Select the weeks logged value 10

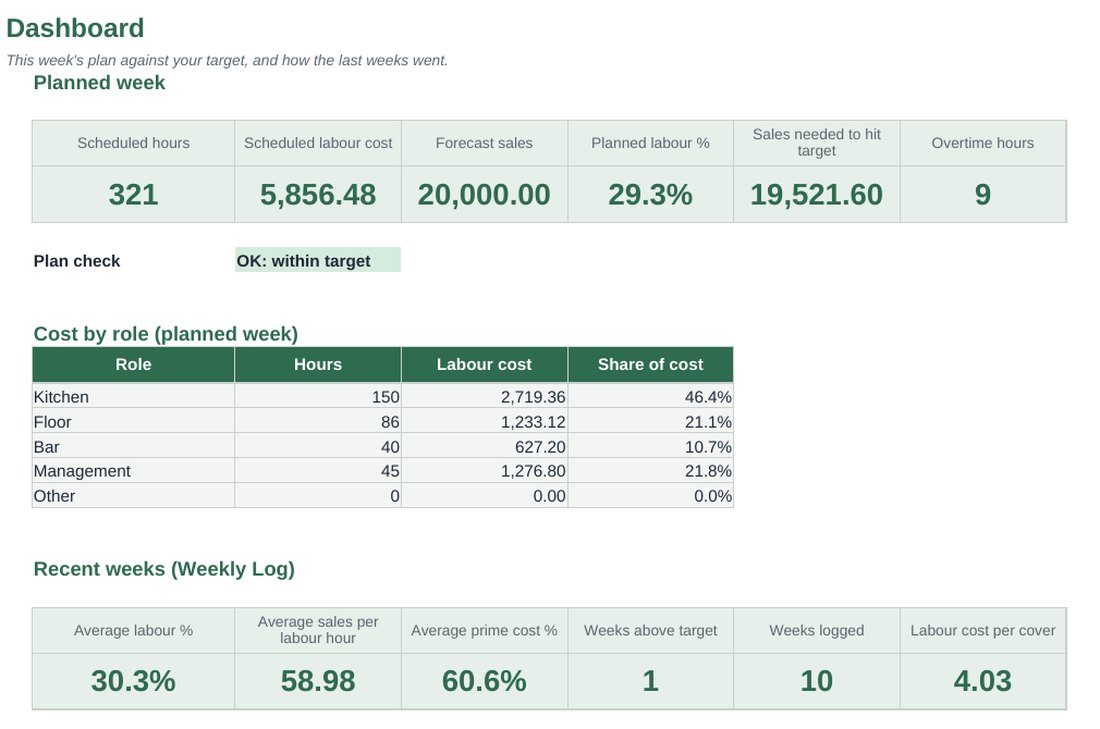coord(817,681)
